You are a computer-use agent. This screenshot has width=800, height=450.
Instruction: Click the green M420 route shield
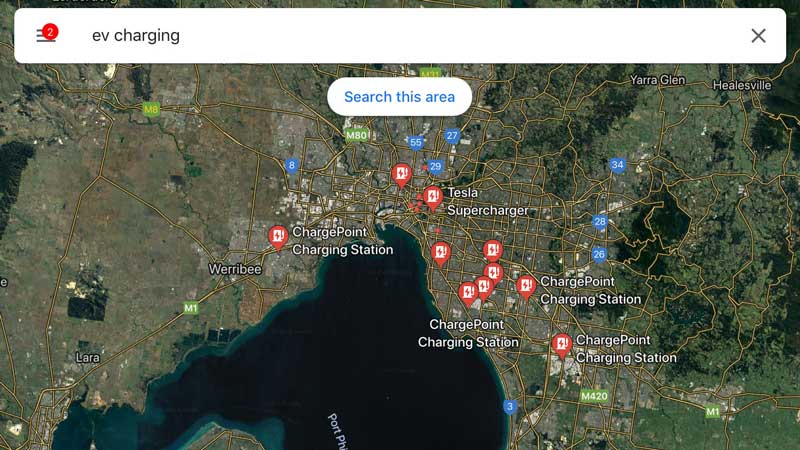click(x=594, y=396)
